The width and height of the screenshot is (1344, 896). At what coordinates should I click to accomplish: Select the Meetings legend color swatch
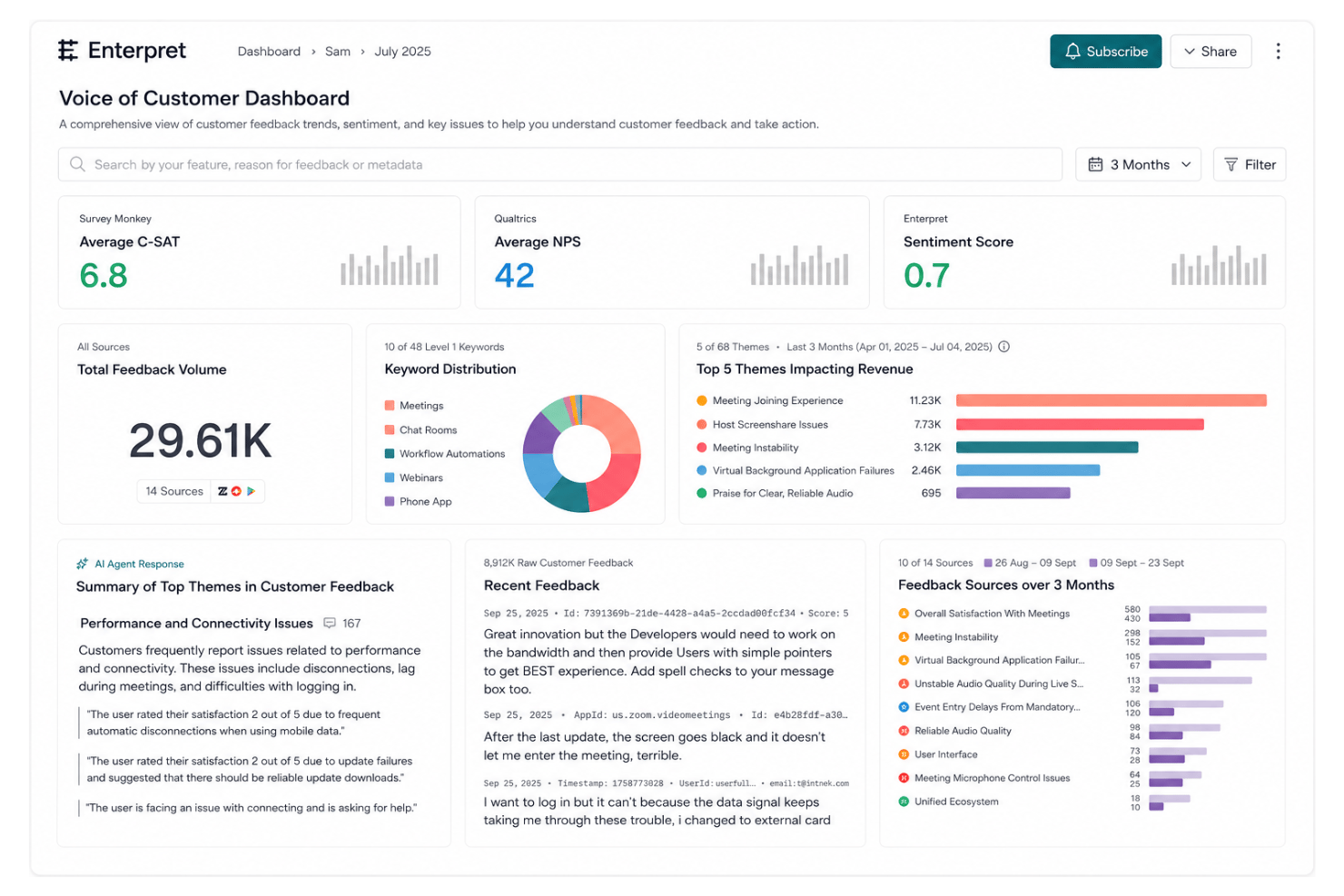(390, 406)
